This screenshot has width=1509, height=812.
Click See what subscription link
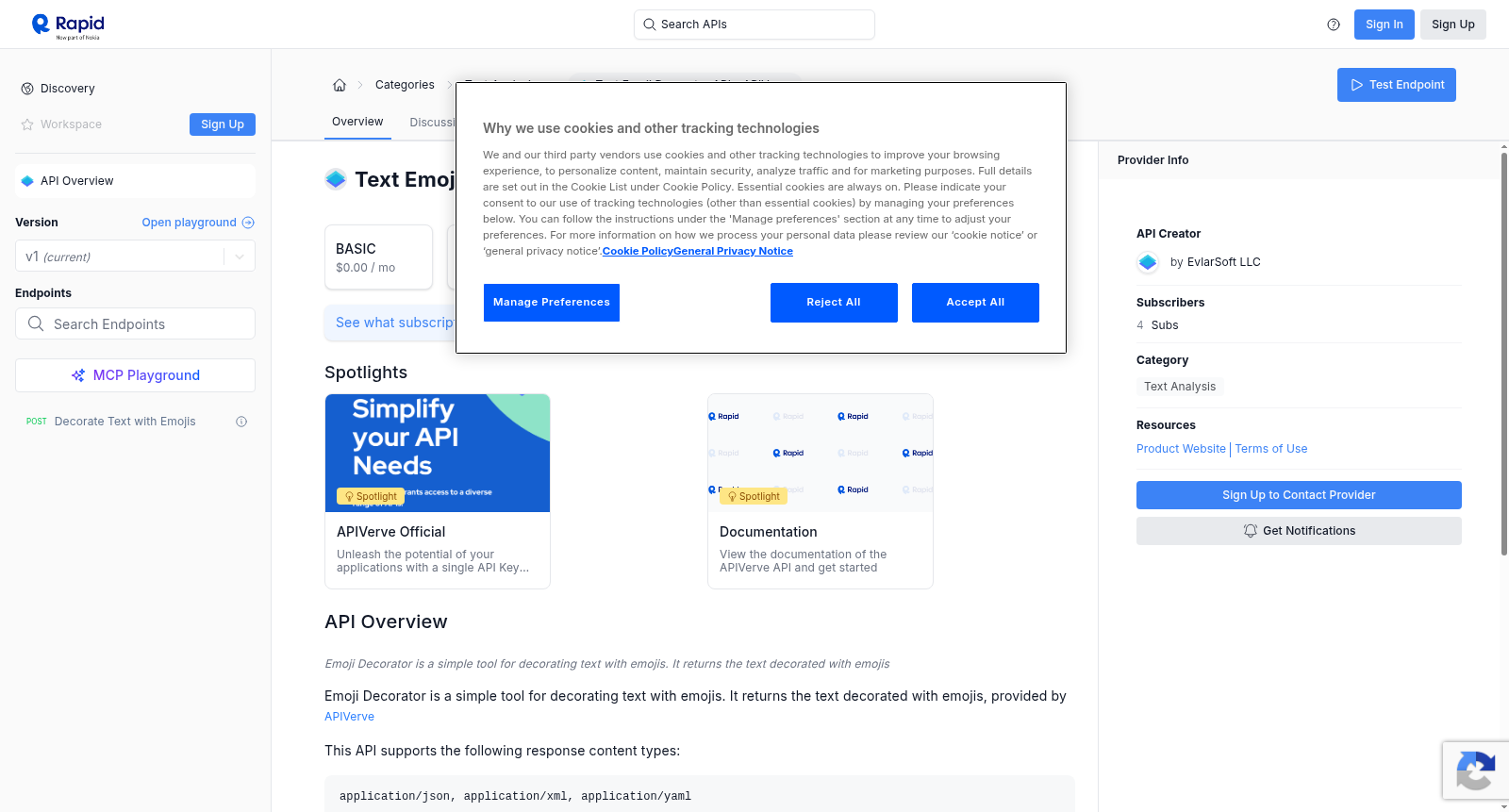(x=395, y=323)
